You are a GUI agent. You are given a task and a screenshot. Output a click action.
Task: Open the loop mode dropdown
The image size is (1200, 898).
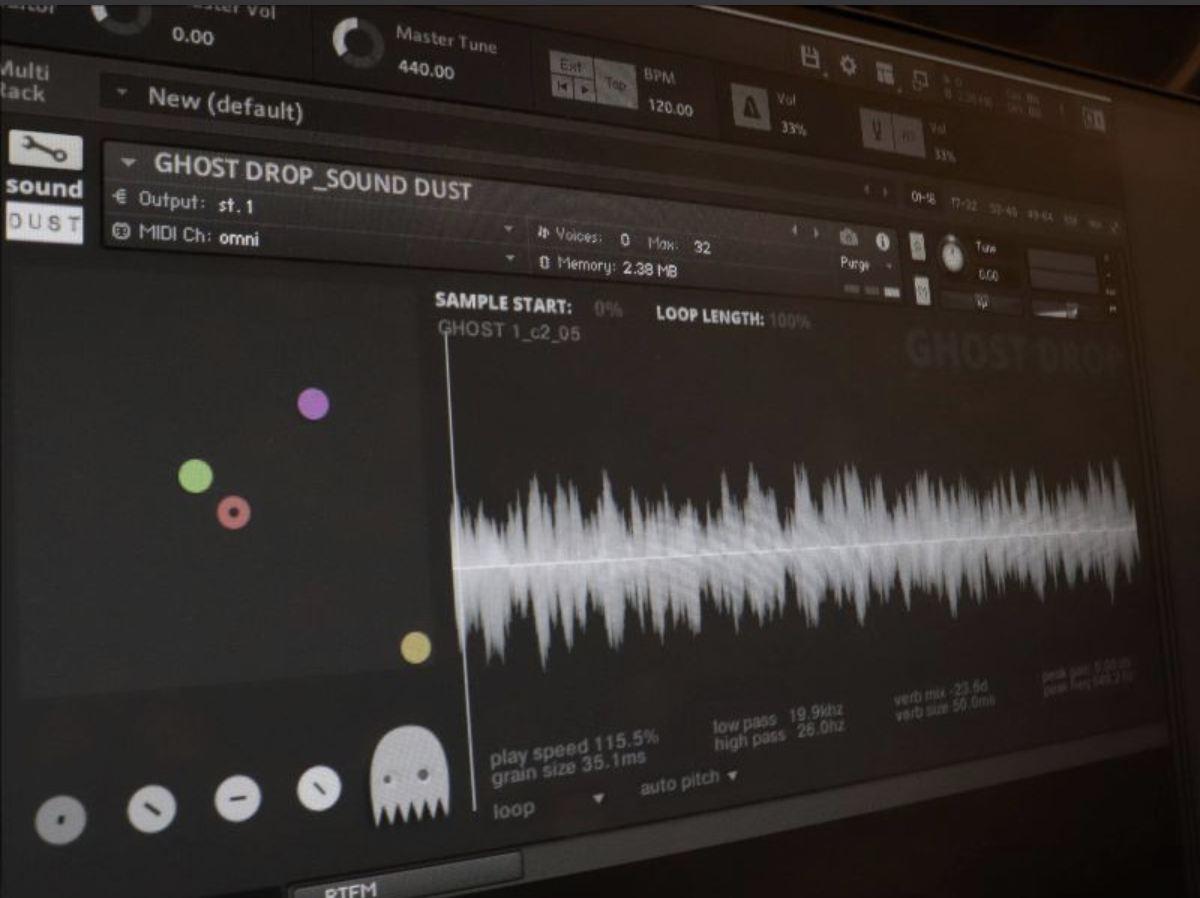(x=550, y=806)
